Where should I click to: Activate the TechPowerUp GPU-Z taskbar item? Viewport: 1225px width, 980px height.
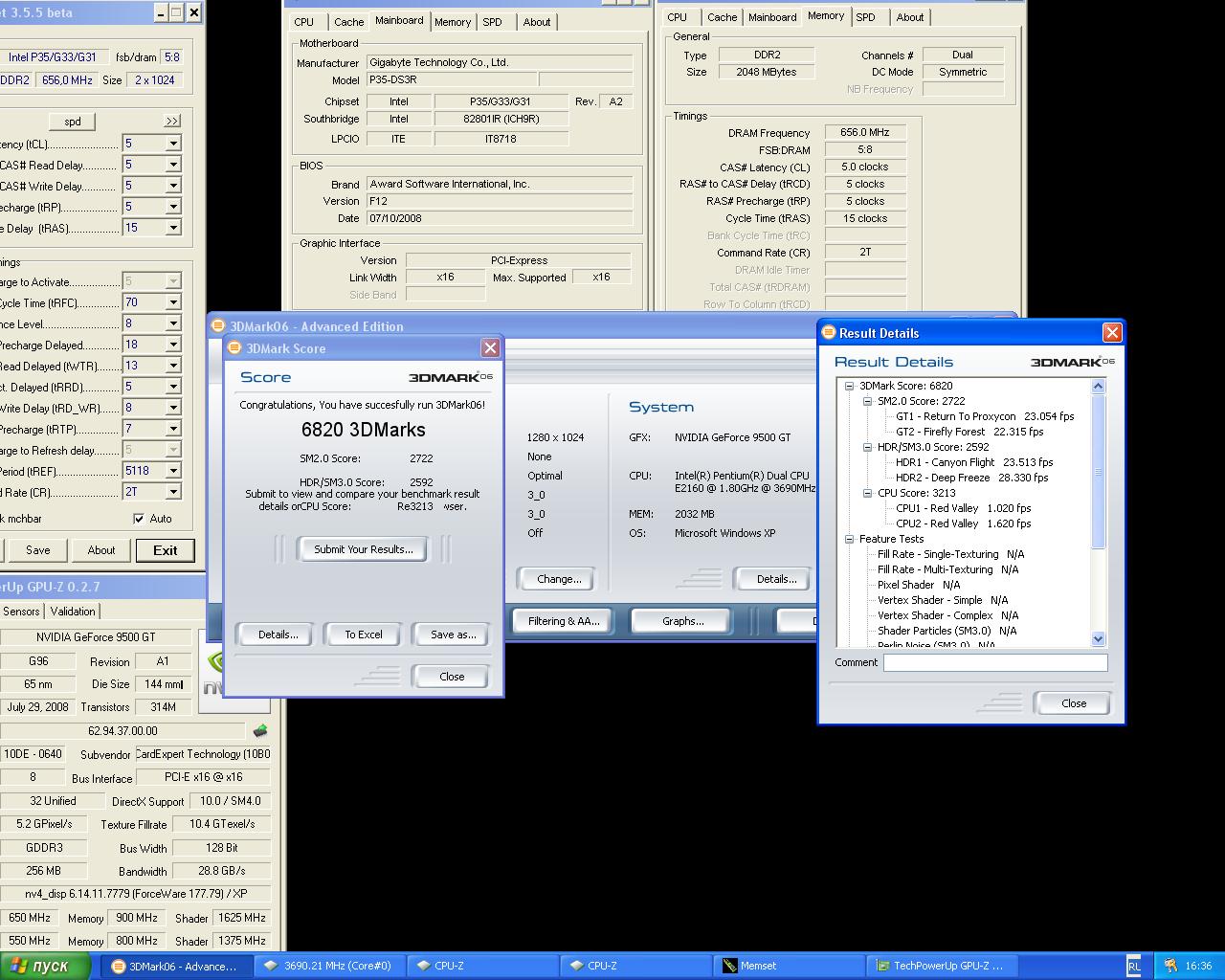tap(944, 966)
